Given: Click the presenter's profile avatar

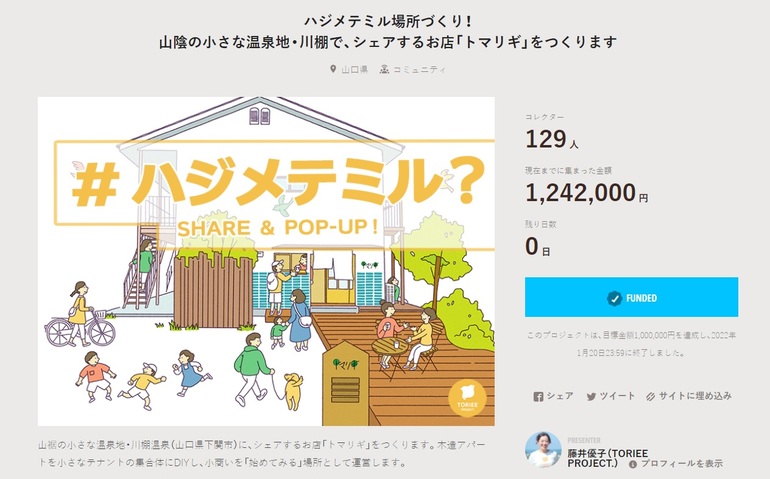Looking at the screenshot, I should coord(543,449).
